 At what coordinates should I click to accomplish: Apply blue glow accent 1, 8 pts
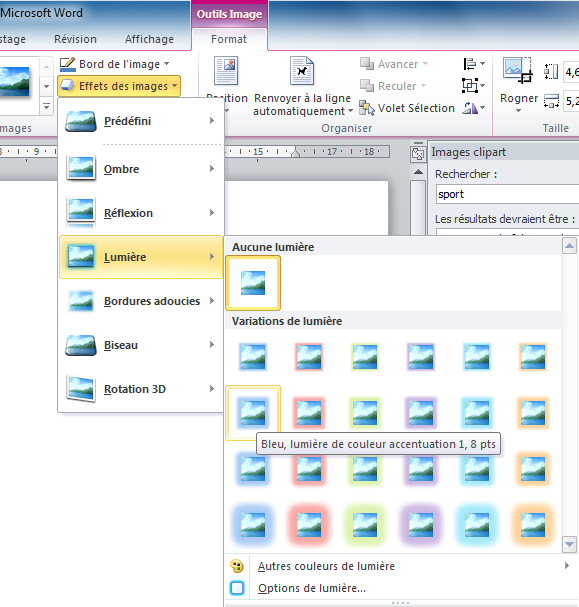[253, 413]
